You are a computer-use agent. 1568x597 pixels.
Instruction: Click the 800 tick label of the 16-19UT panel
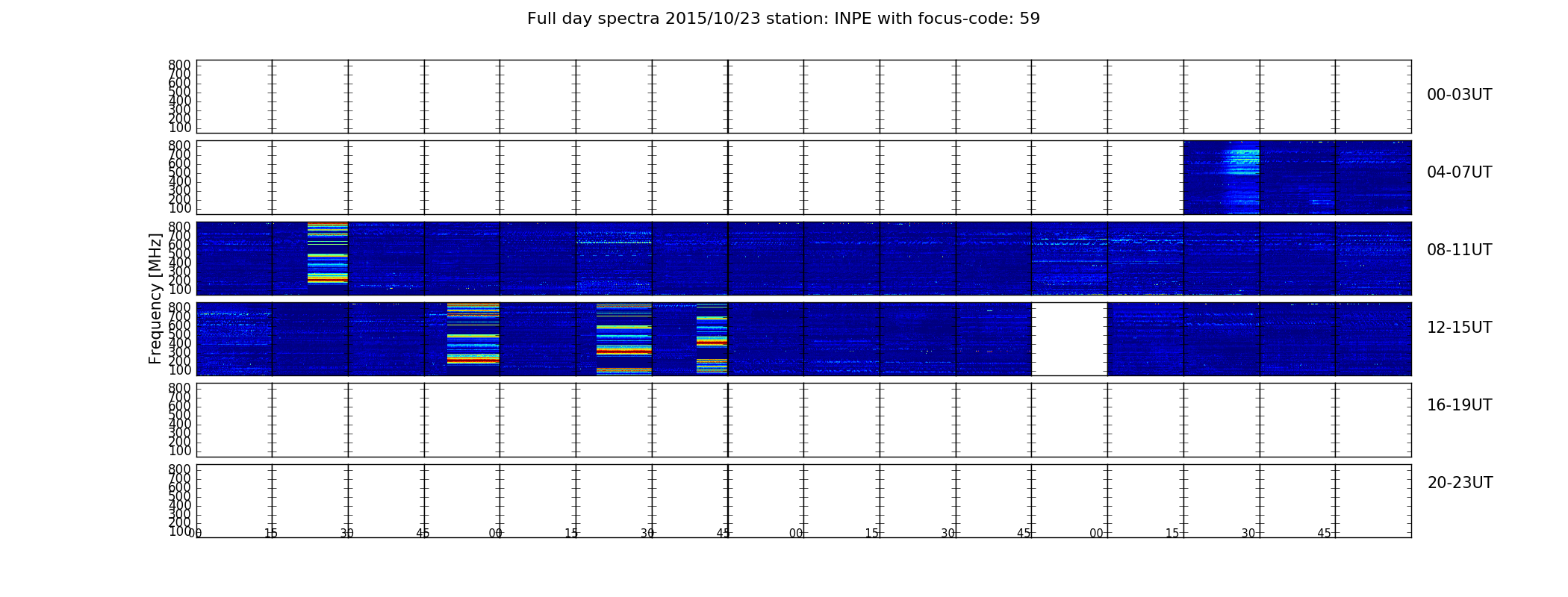coord(179,388)
